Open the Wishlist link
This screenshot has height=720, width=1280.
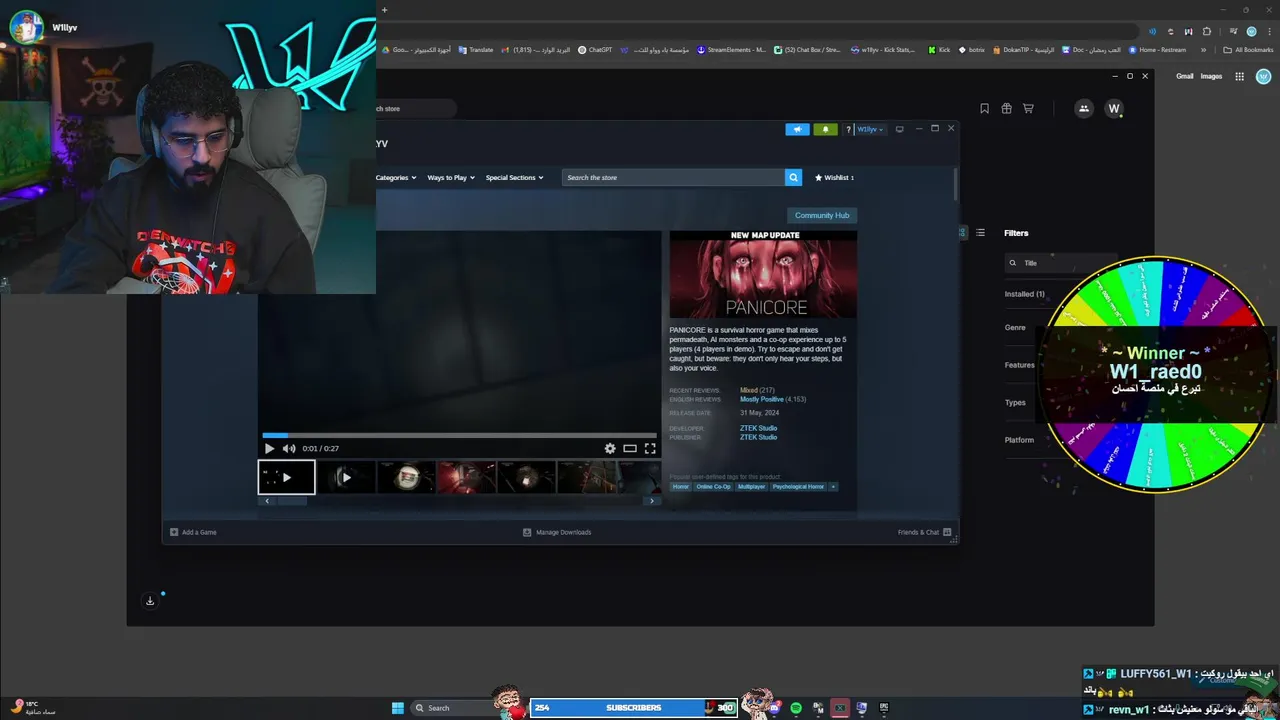(834, 177)
